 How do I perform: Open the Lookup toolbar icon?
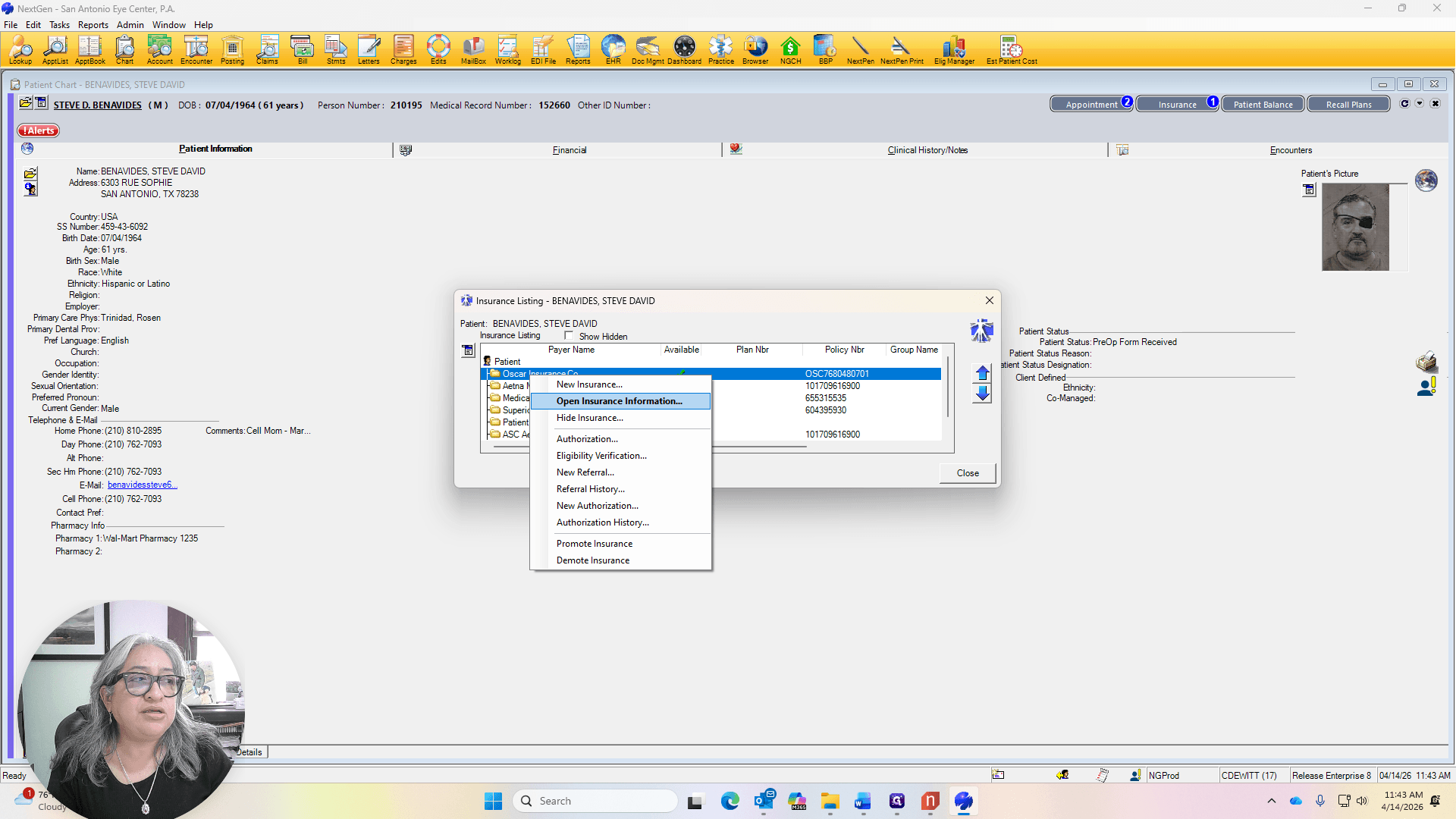point(20,50)
